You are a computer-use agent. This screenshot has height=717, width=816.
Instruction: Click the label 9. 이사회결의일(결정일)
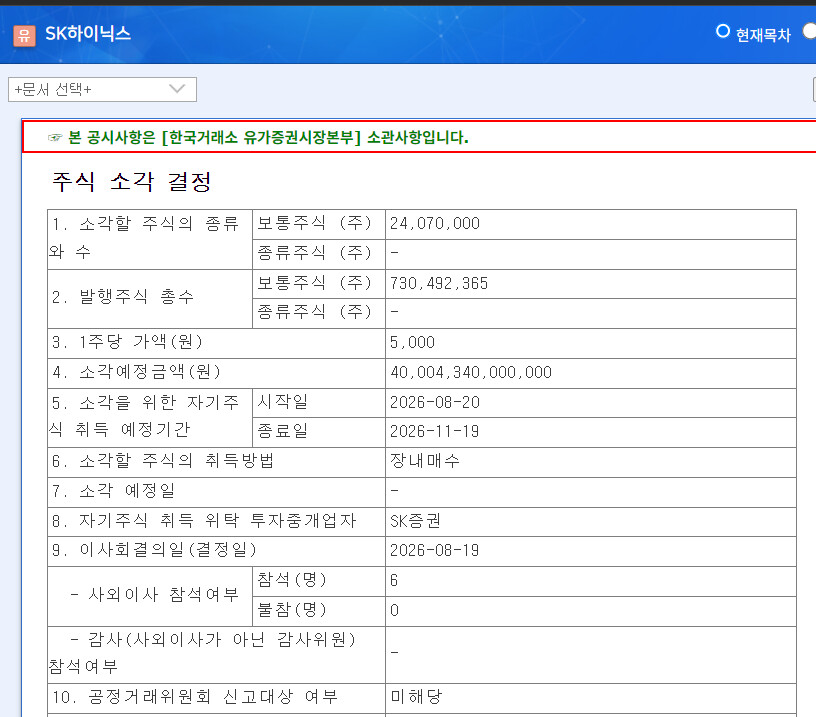click(x=154, y=550)
